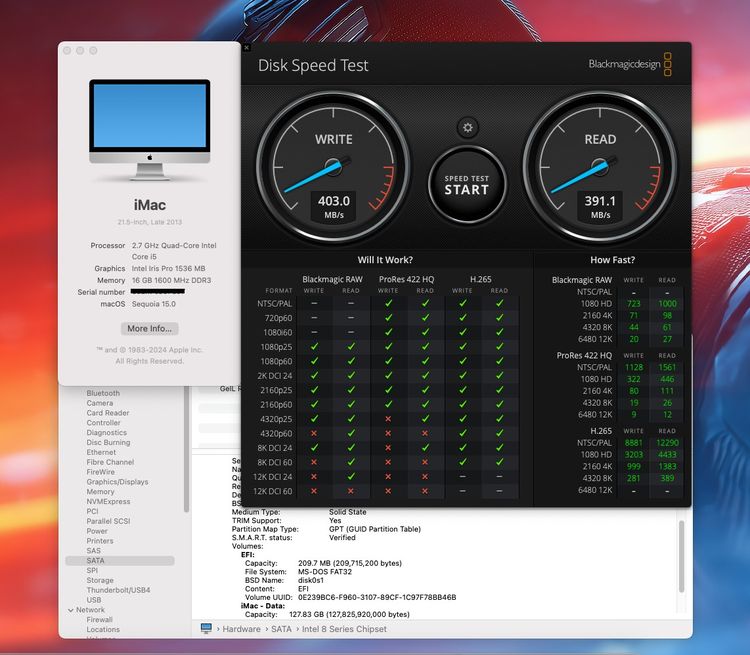Click the details pane vertical scrollbar
Image resolution: width=750 pixels, height=655 pixels.
(x=681, y=556)
